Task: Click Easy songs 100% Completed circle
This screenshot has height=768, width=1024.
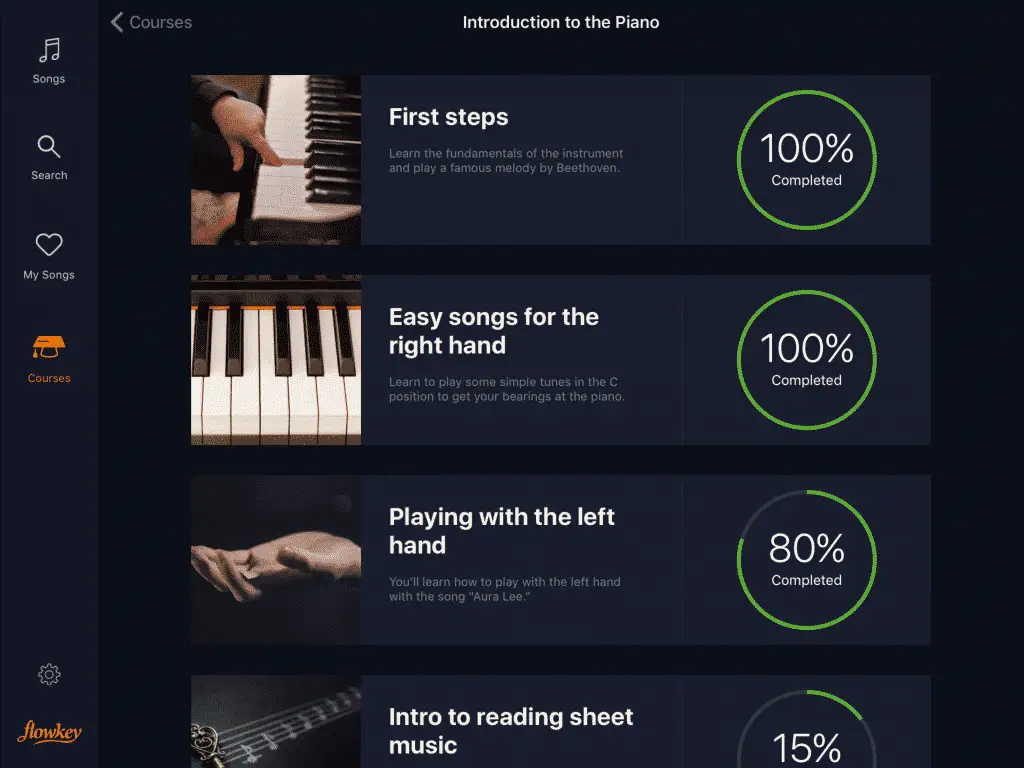Action: coord(807,360)
